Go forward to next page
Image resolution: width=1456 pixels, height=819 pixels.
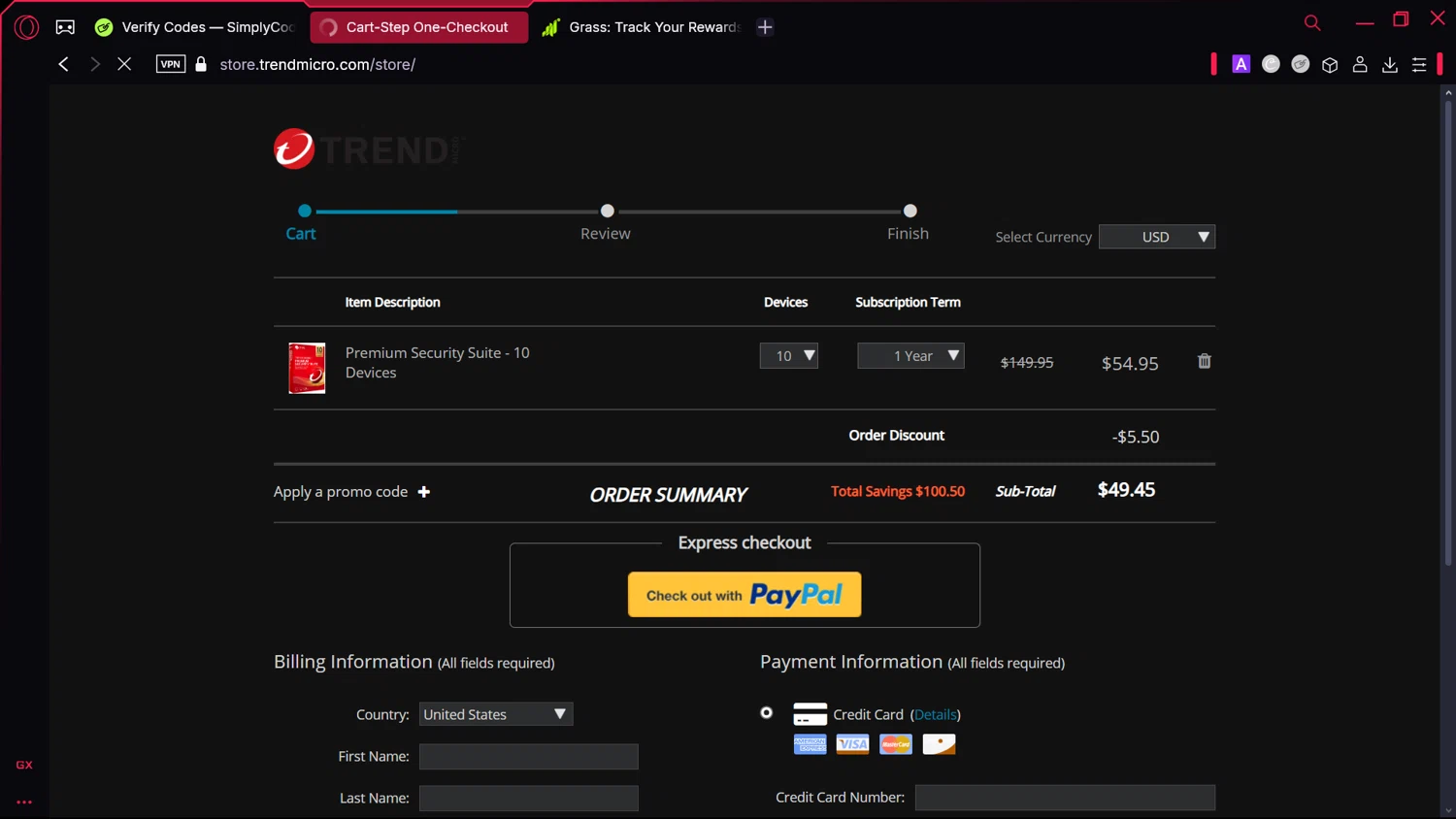(x=94, y=64)
